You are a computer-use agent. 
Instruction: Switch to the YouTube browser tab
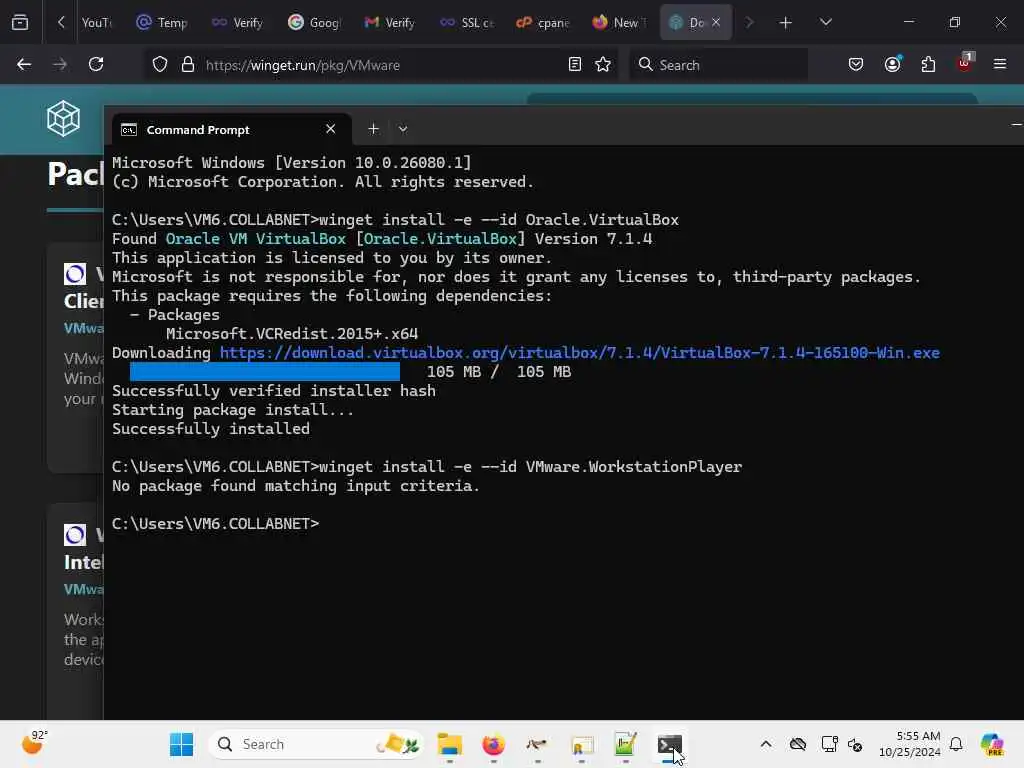click(96, 23)
